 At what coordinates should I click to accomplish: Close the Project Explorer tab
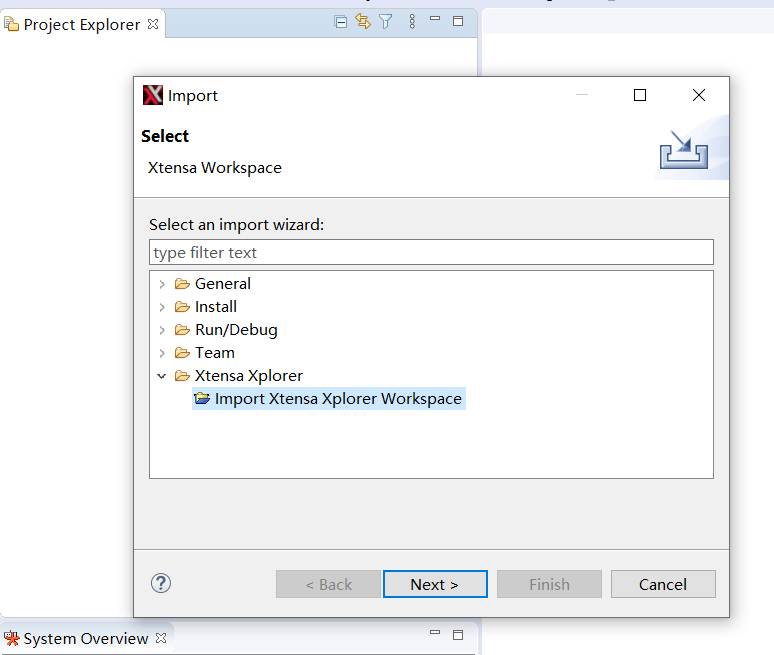tap(153, 24)
